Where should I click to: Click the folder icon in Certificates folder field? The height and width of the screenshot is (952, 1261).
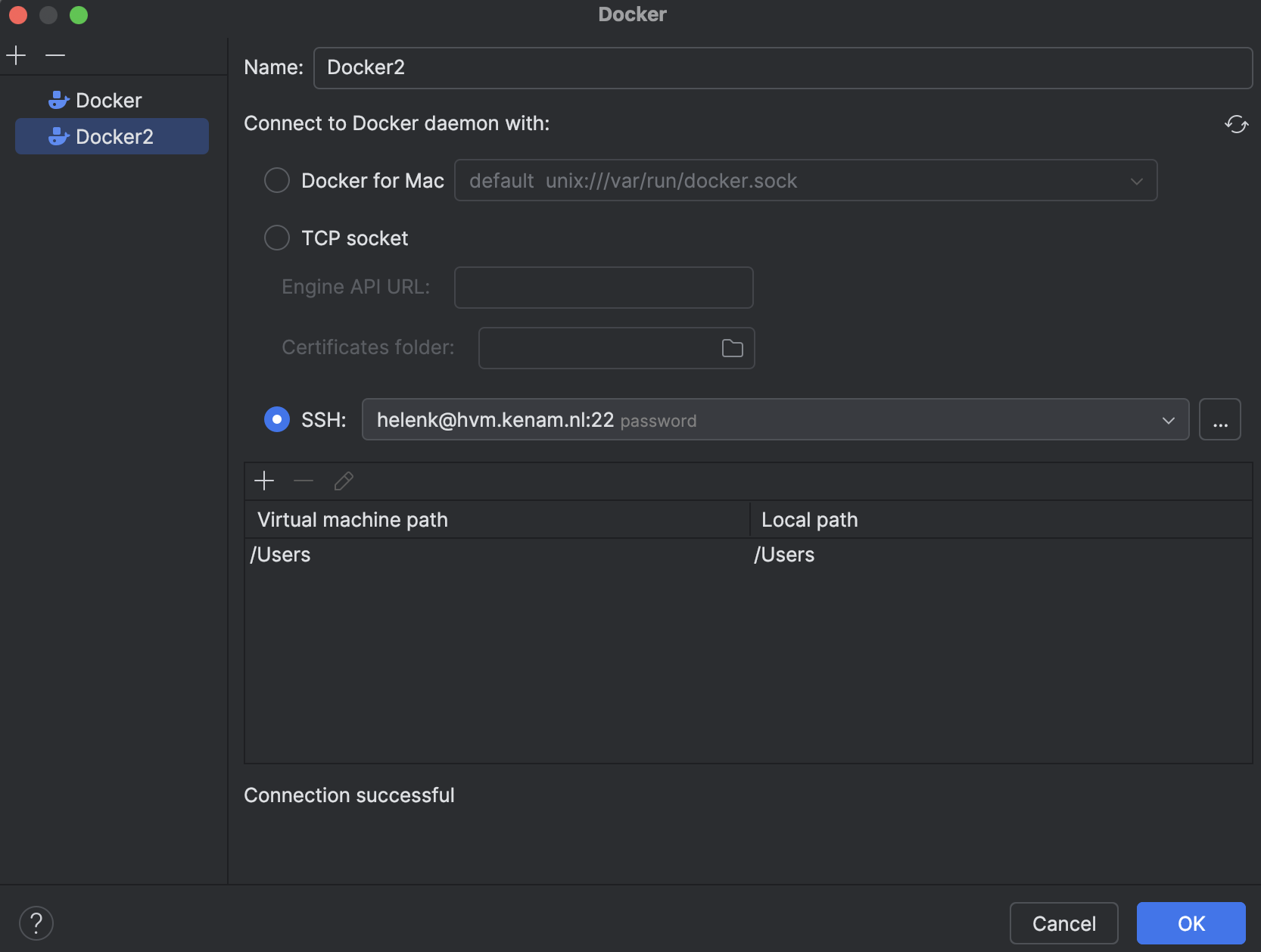click(x=732, y=348)
